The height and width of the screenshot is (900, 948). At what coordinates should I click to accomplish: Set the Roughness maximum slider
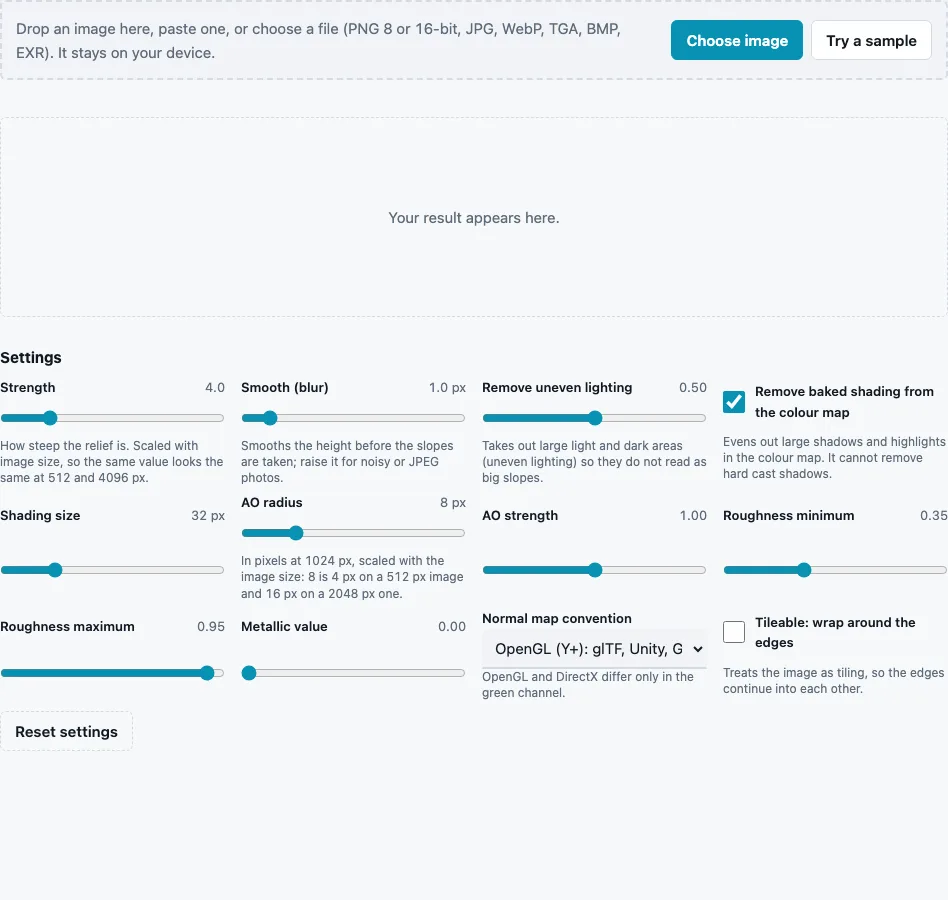coord(112,673)
